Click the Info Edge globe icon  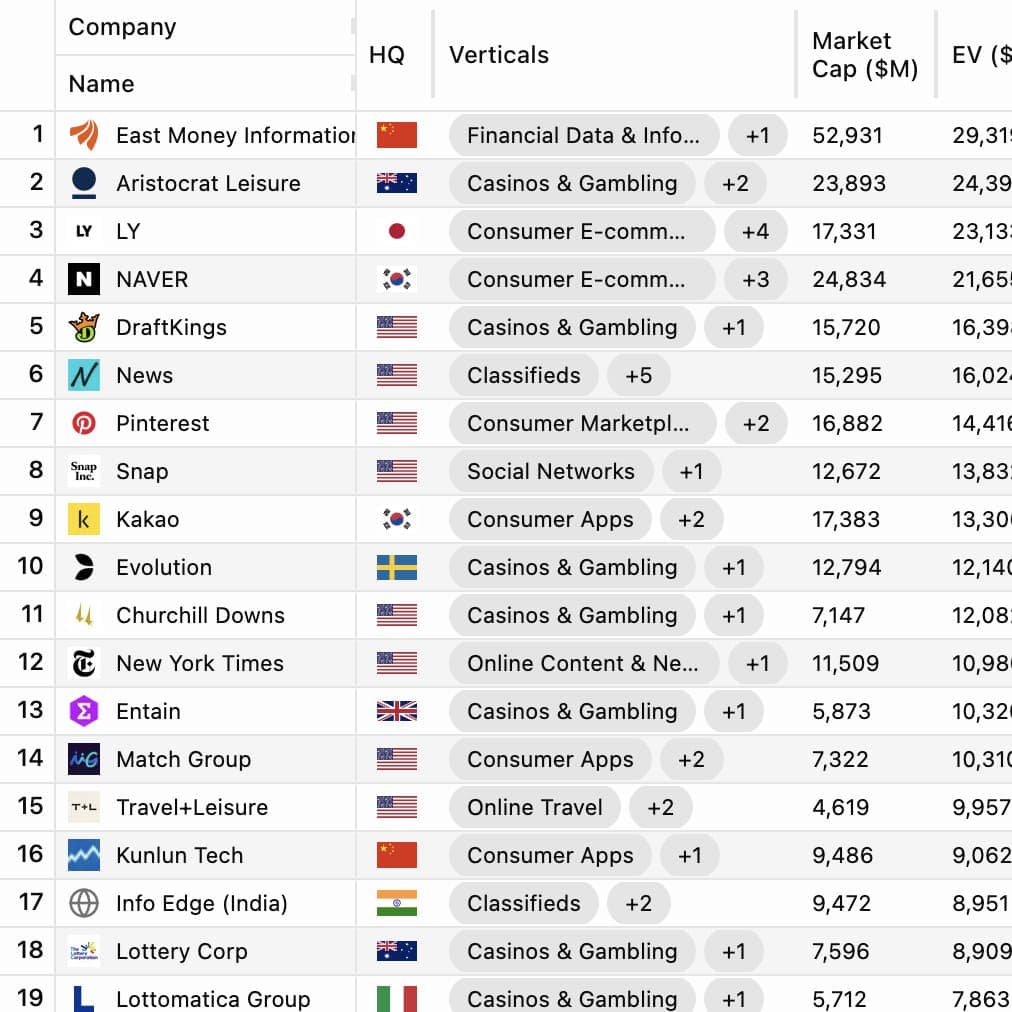pos(84,903)
